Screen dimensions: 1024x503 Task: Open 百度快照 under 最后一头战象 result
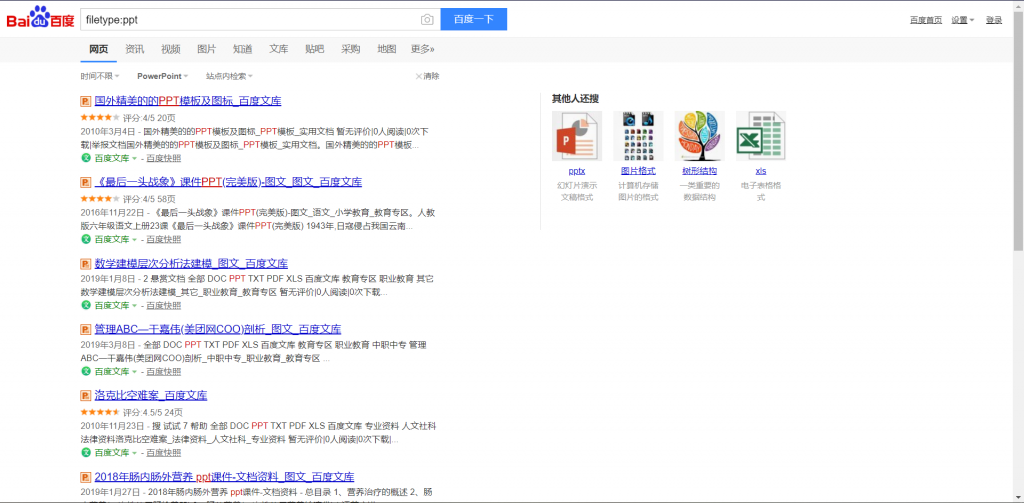(163, 240)
